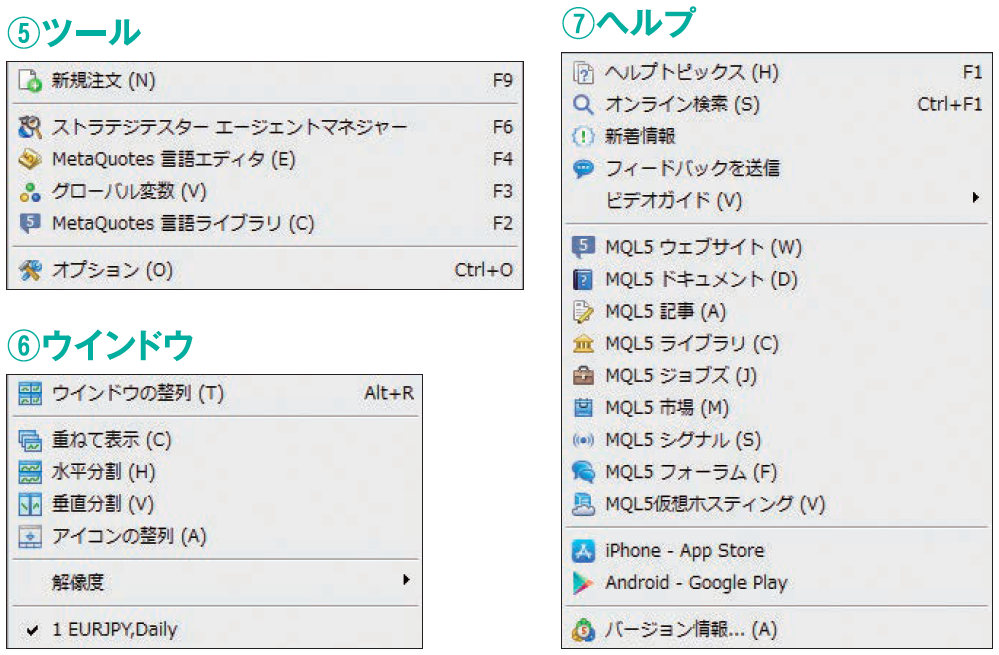Choose アイコンの整列 (A) menu entry

click(x=217, y=536)
